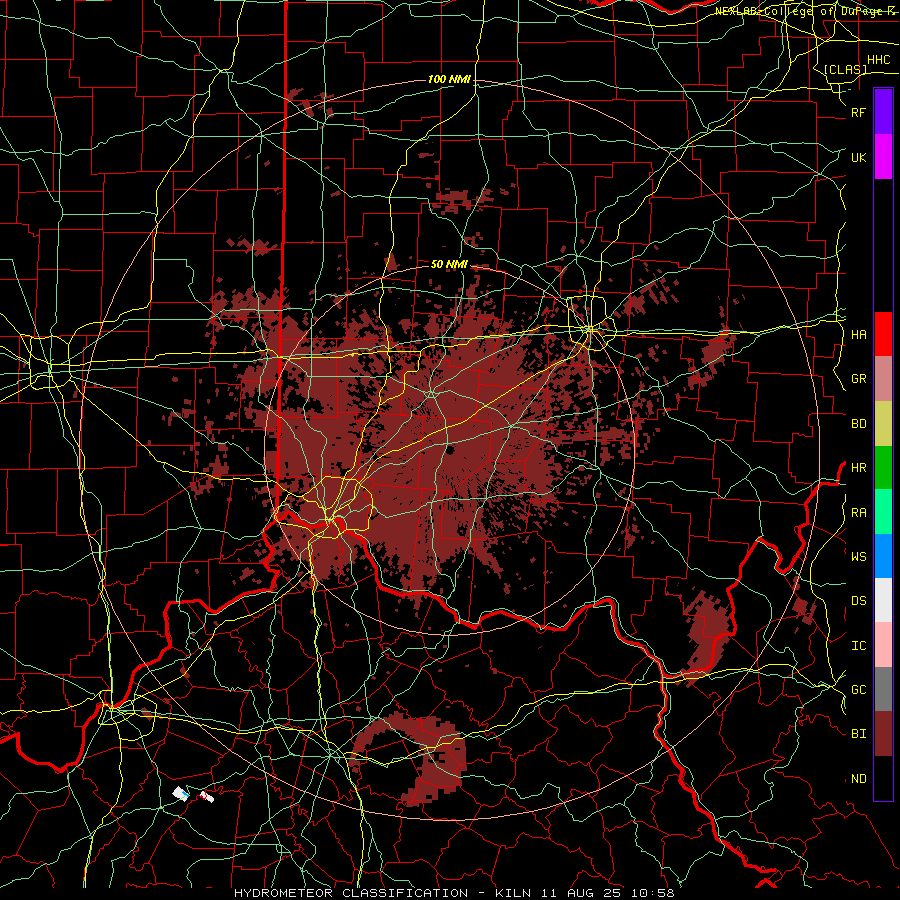Viewport: 900px width, 900px height.
Task: Click the GC legend label
Action: tap(858, 689)
